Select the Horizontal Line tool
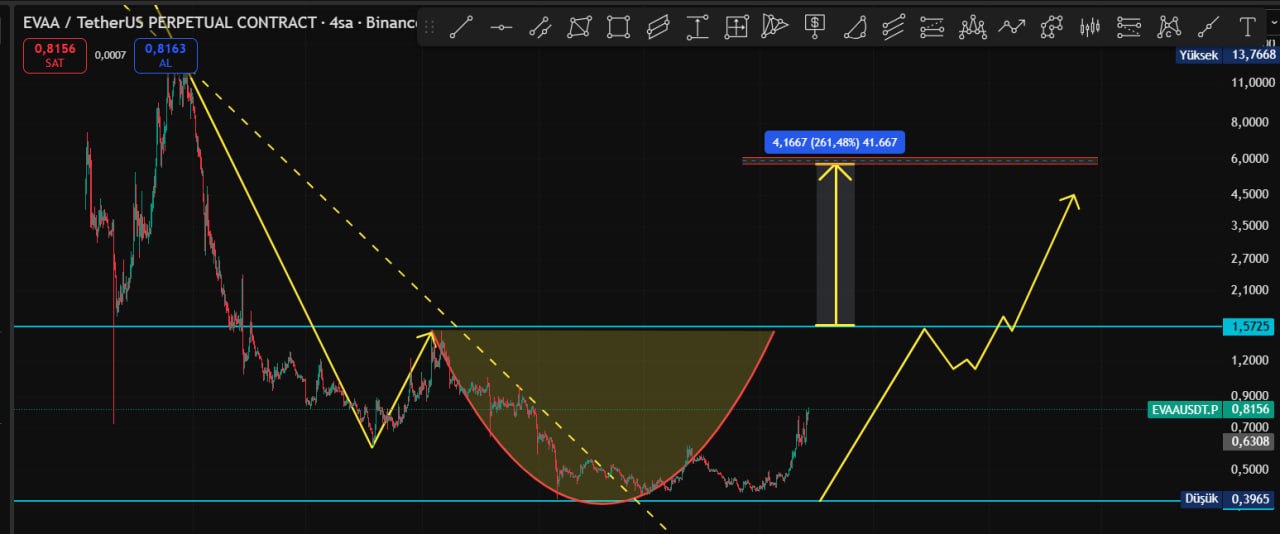This screenshot has height=534, width=1280. coord(501,27)
